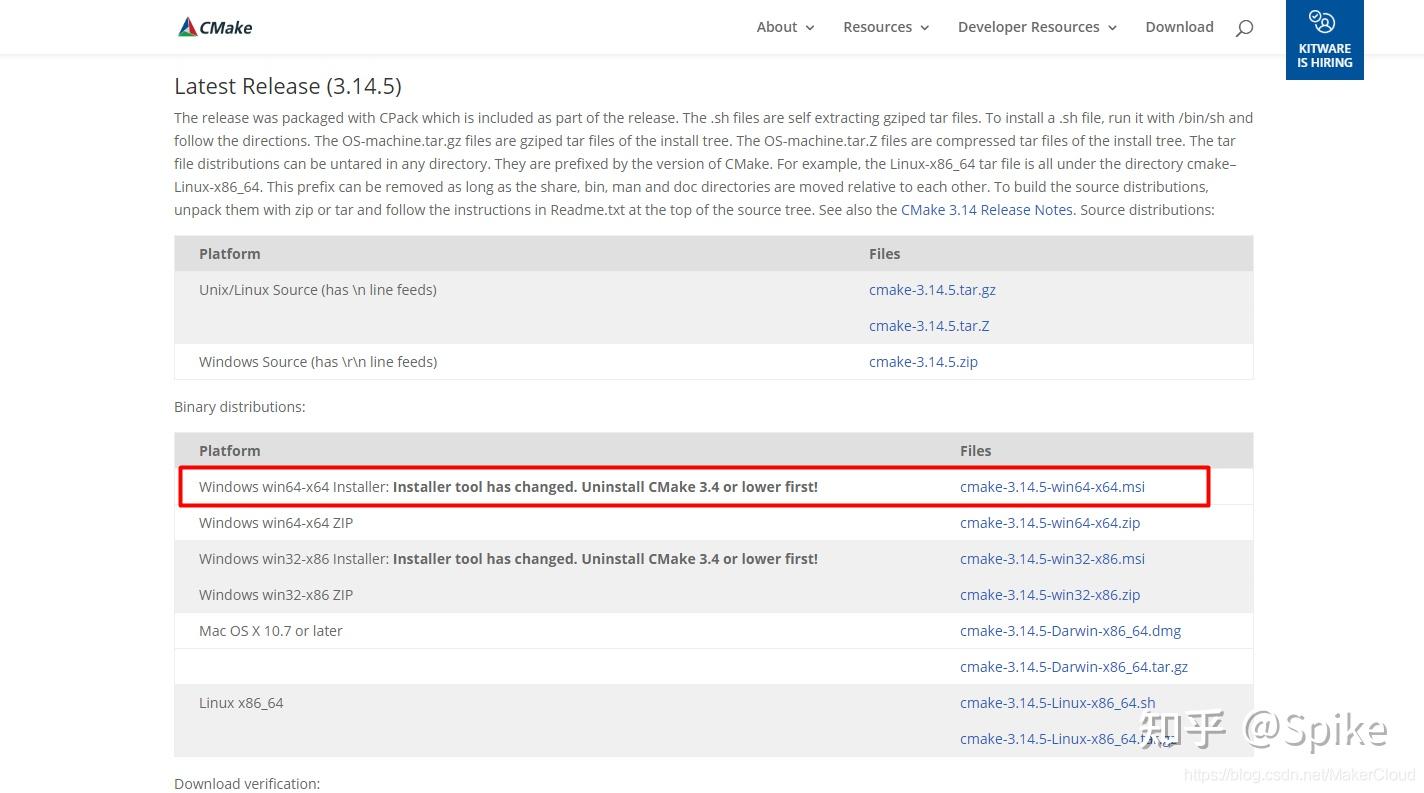The image size is (1424, 793).
Task: Expand the Resources dropdown menu
Action: tap(886, 27)
